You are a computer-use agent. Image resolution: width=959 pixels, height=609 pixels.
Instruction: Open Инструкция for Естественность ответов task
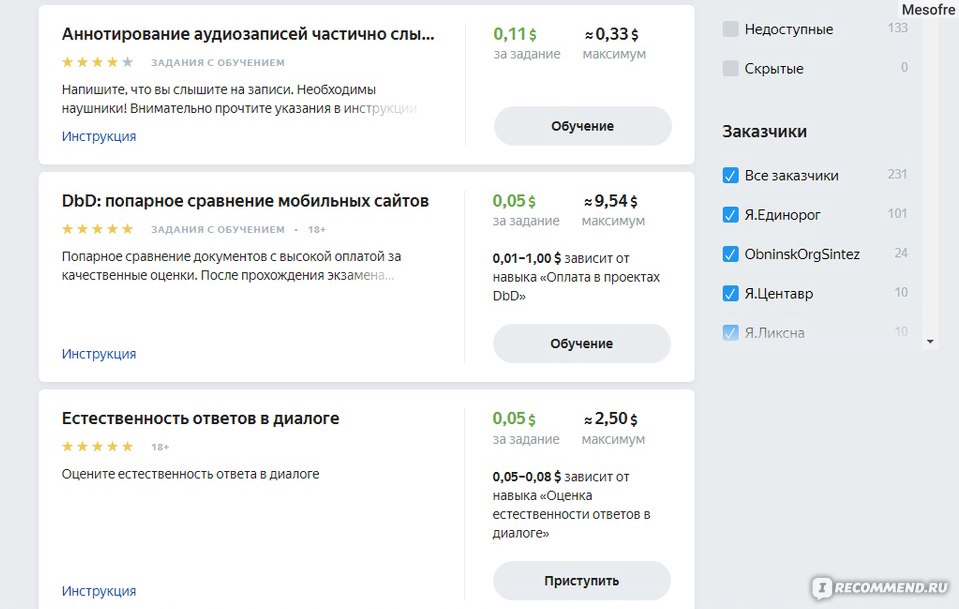pyautogui.click(x=99, y=591)
